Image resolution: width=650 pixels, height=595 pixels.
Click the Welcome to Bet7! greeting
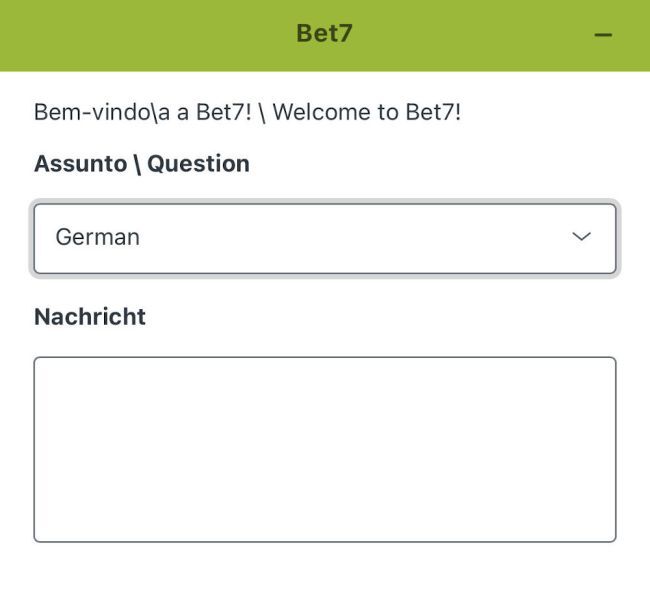[x=366, y=111]
